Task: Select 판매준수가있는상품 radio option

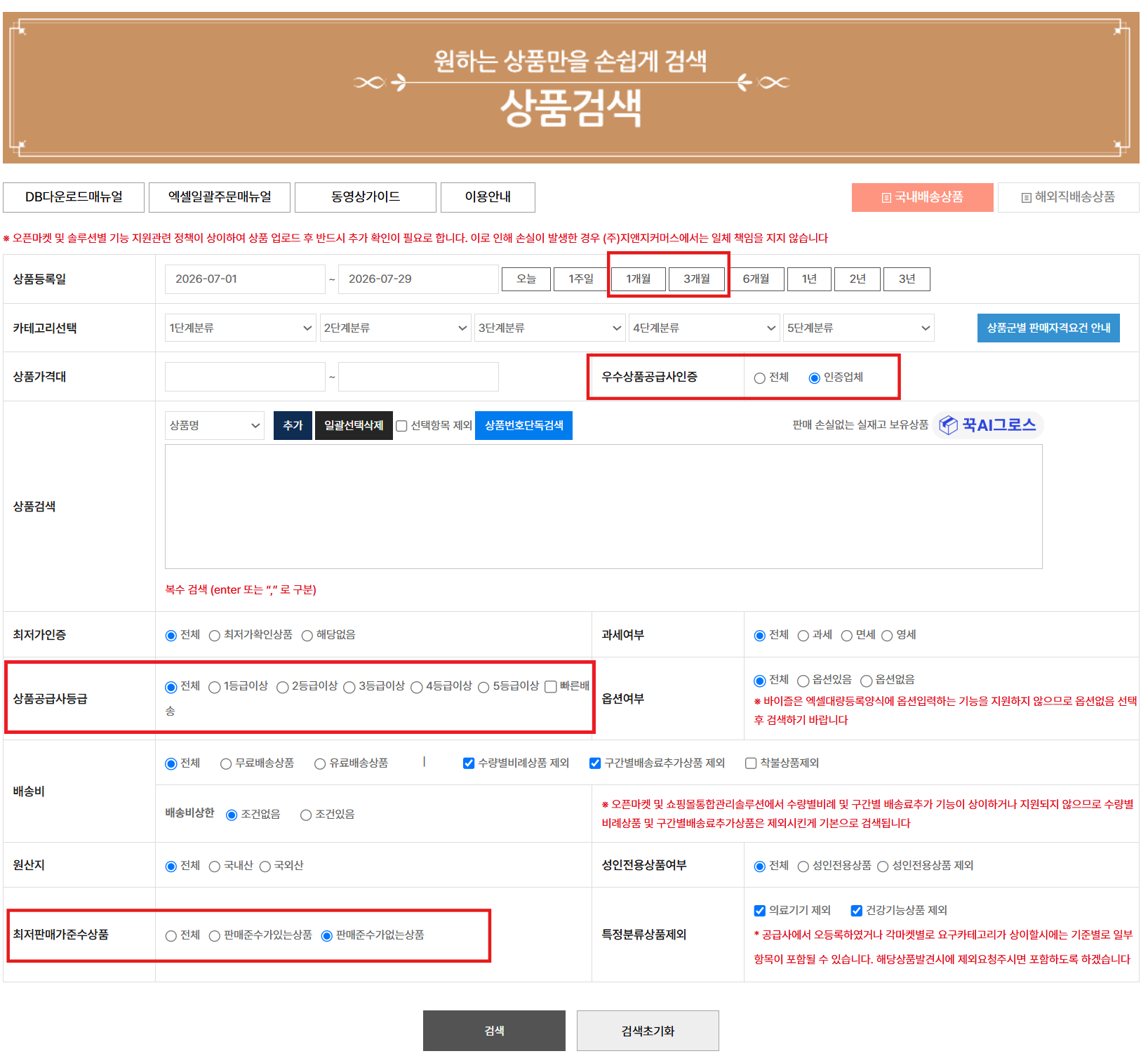Action: (x=215, y=936)
